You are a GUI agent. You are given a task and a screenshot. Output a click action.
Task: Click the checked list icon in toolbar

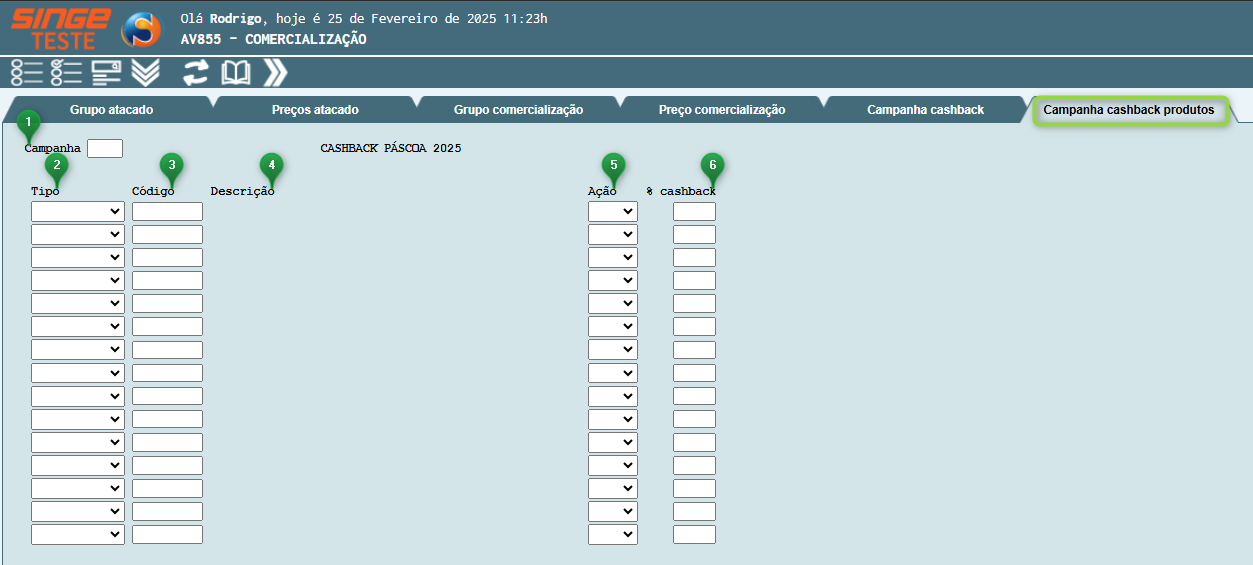pyautogui.click(x=66, y=72)
